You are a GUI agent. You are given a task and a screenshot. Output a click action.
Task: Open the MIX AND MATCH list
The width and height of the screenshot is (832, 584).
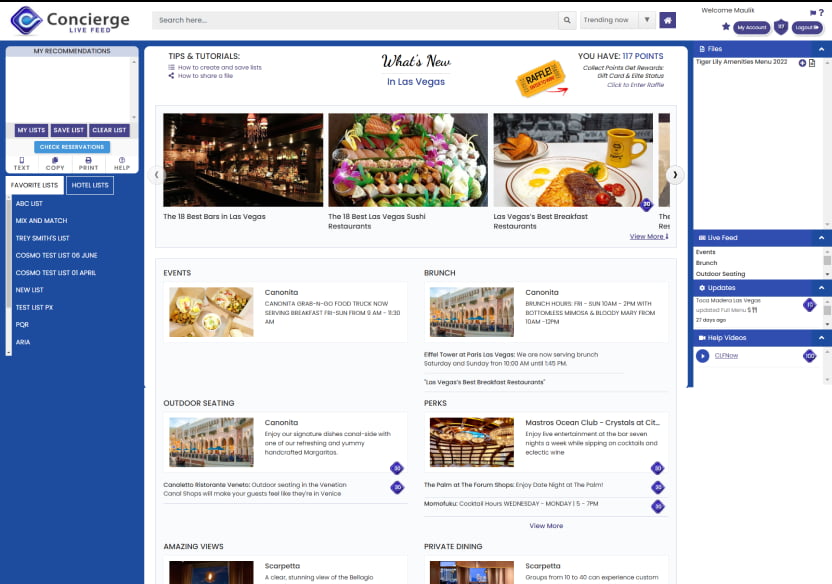point(41,221)
